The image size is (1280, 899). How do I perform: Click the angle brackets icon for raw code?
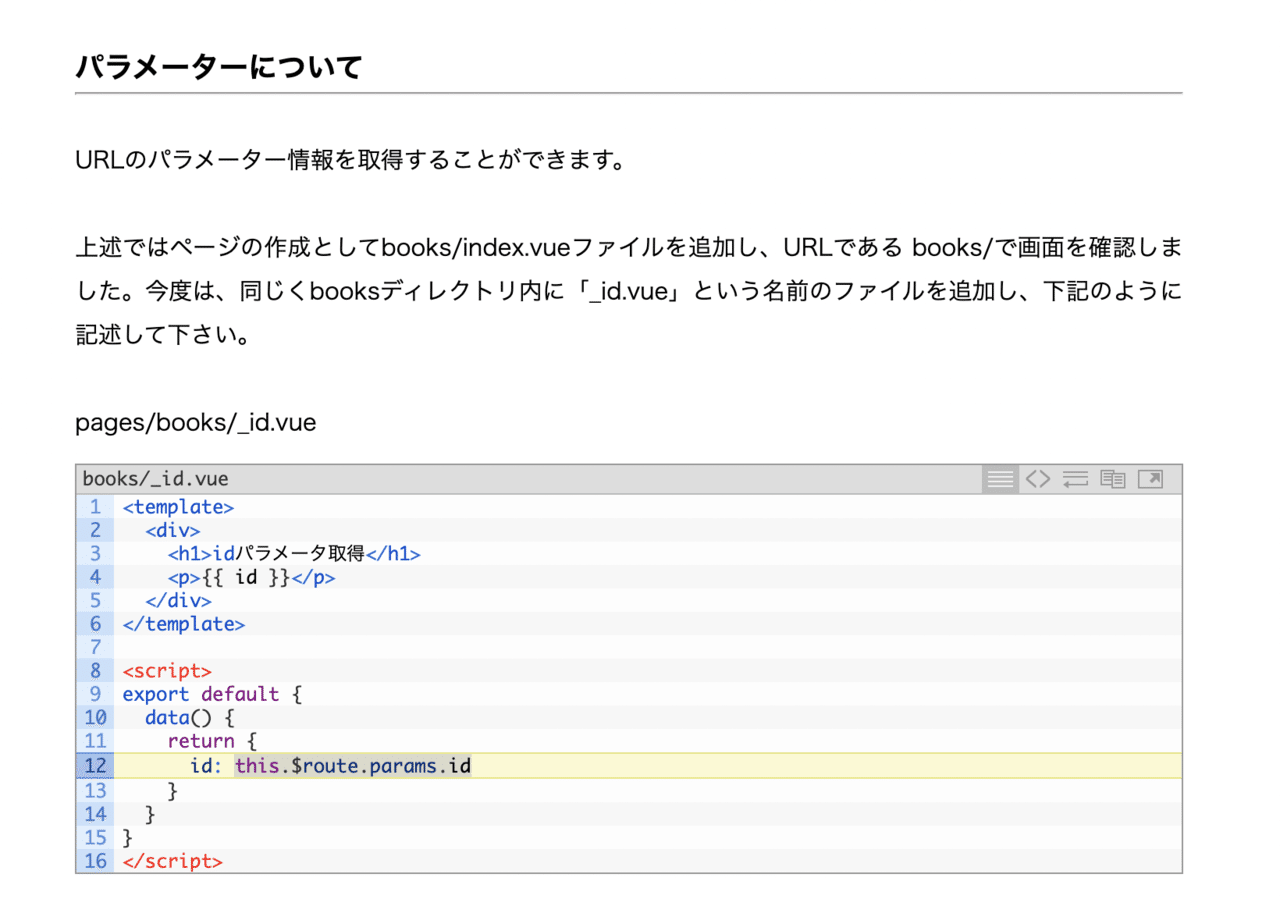[x=1037, y=478]
